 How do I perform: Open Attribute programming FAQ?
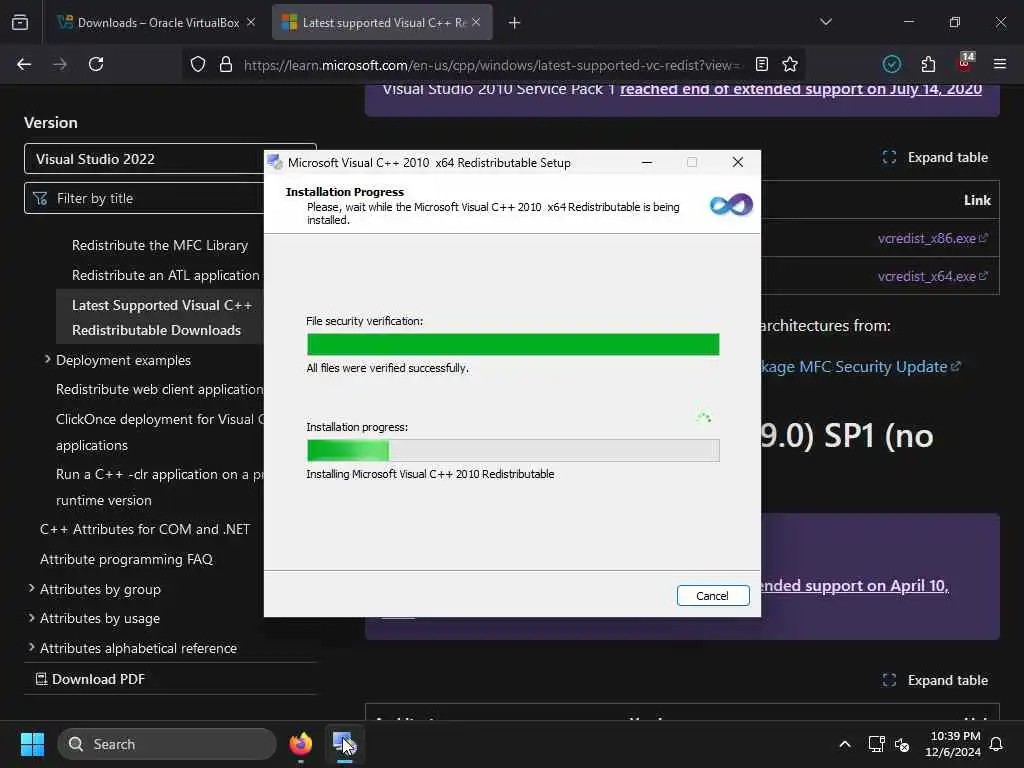click(x=127, y=559)
